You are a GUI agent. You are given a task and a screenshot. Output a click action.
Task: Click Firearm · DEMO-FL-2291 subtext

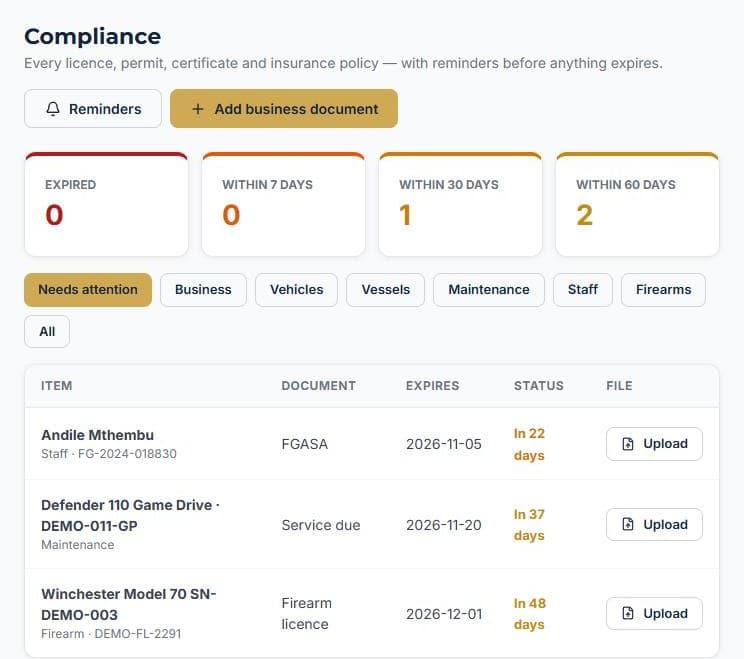[111, 634]
